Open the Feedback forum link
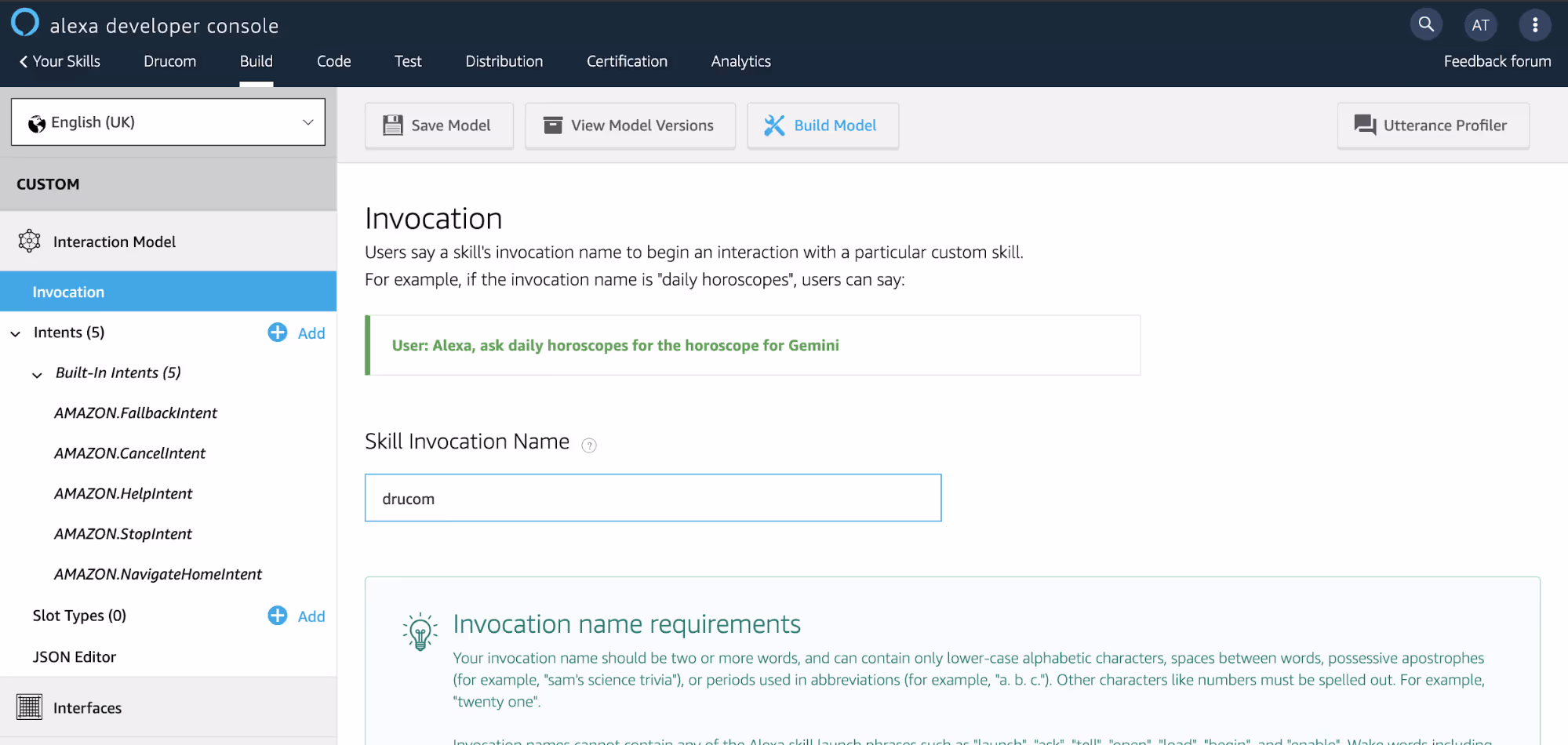This screenshot has height=745, width=1568. 1497,61
